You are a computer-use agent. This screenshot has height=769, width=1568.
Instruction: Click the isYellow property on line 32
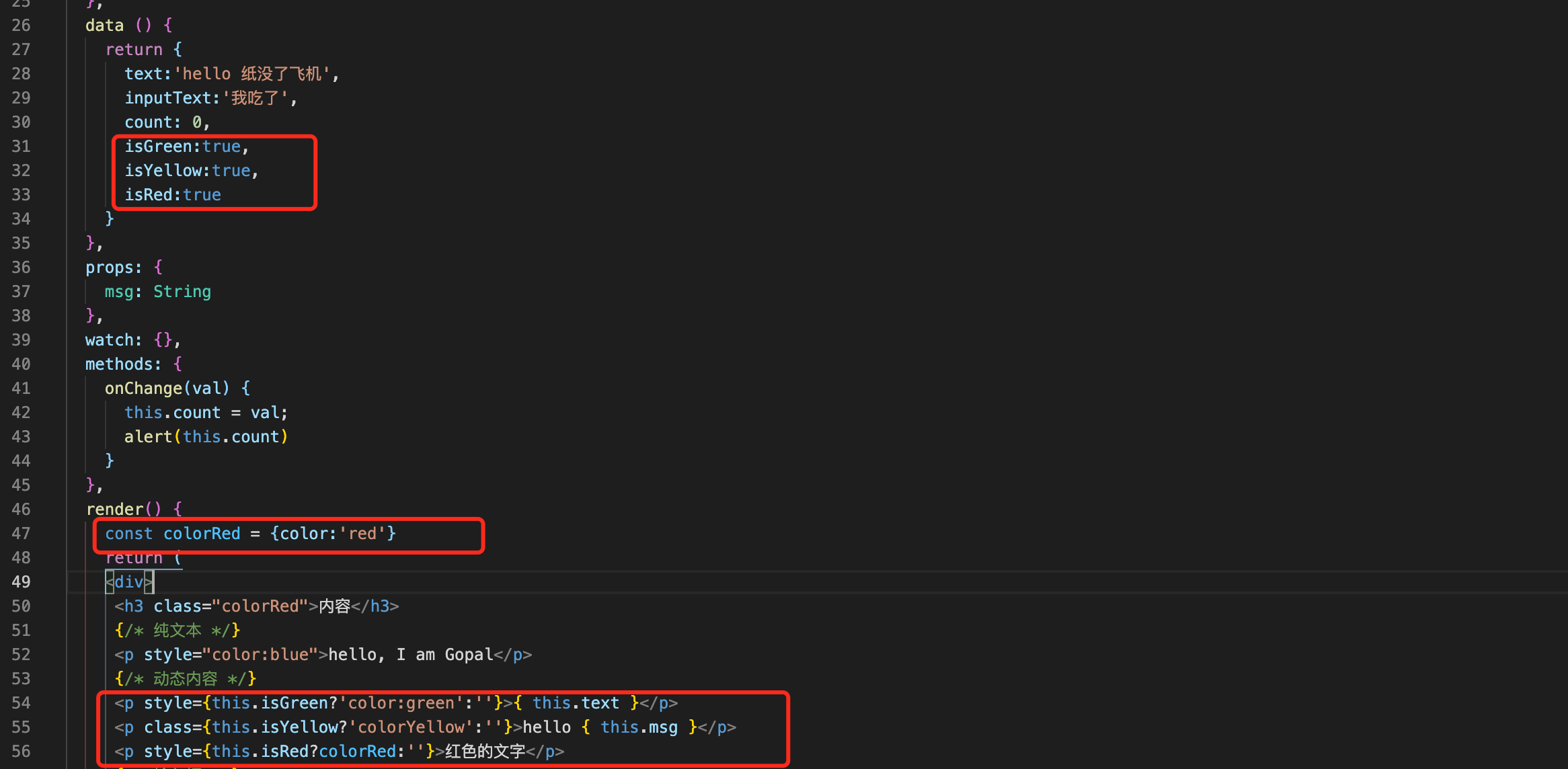click(x=163, y=171)
